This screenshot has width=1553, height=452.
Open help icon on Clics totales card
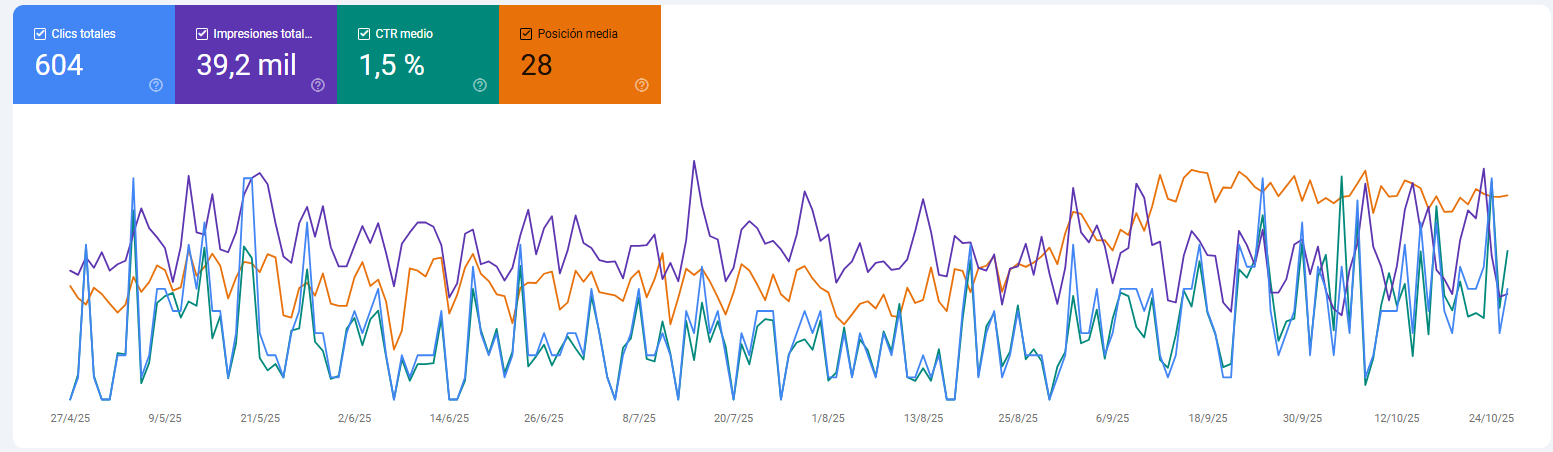(156, 85)
